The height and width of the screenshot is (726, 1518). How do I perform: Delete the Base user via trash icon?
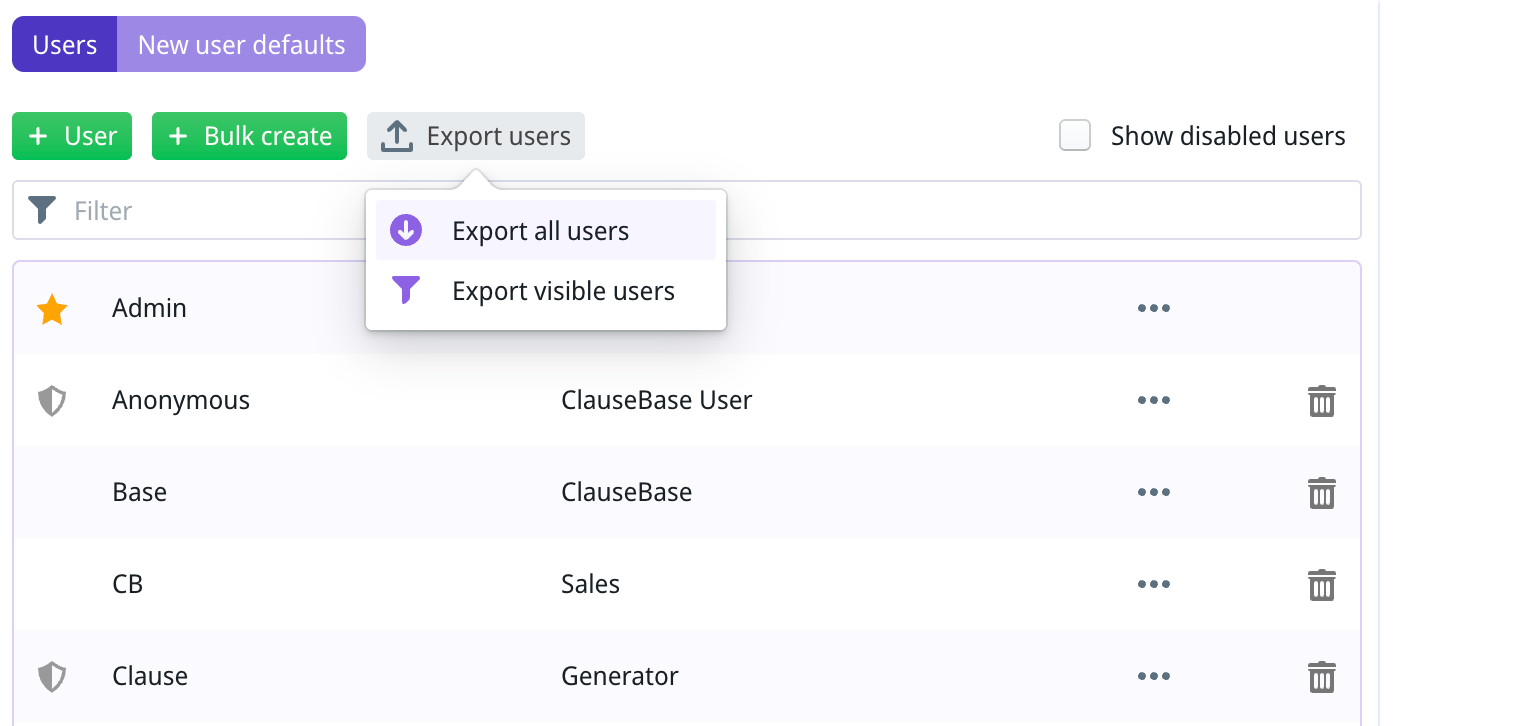click(1321, 494)
